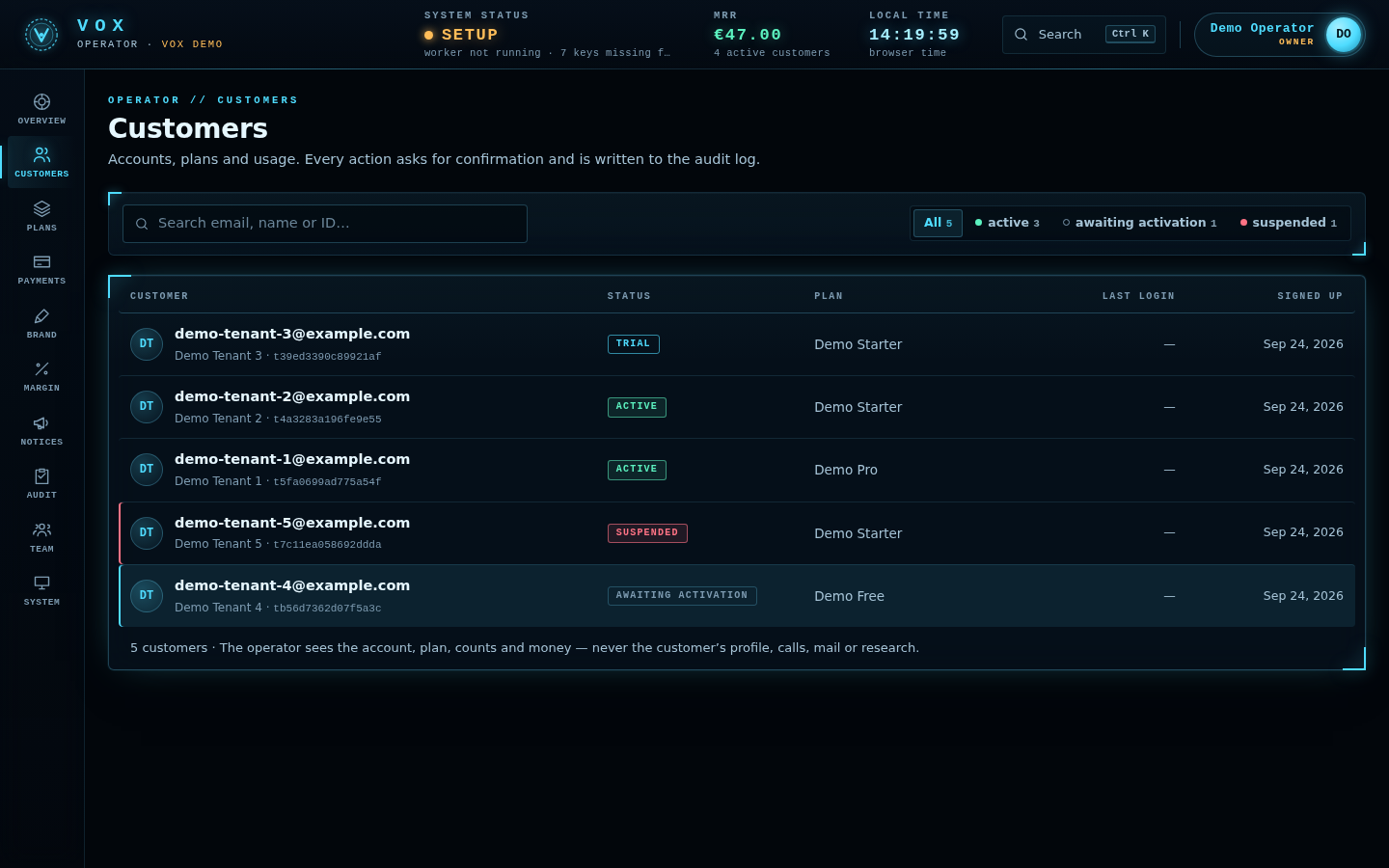Viewport: 1389px width, 868px height.
Task: Click the tenant ID t7c11ea058692ddda
Action: click(x=327, y=545)
